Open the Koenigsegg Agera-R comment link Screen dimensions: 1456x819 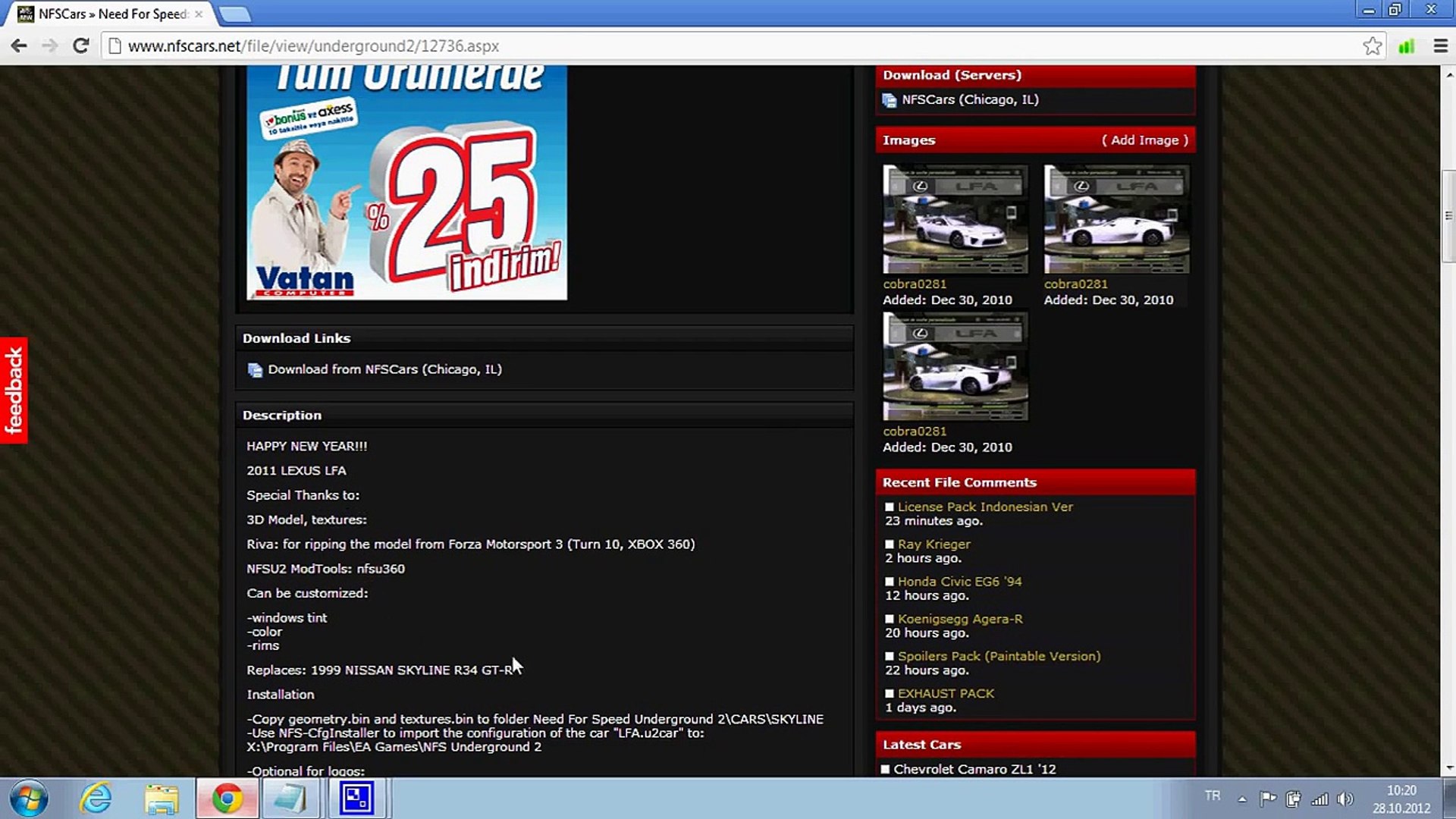pyautogui.click(x=959, y=619)
